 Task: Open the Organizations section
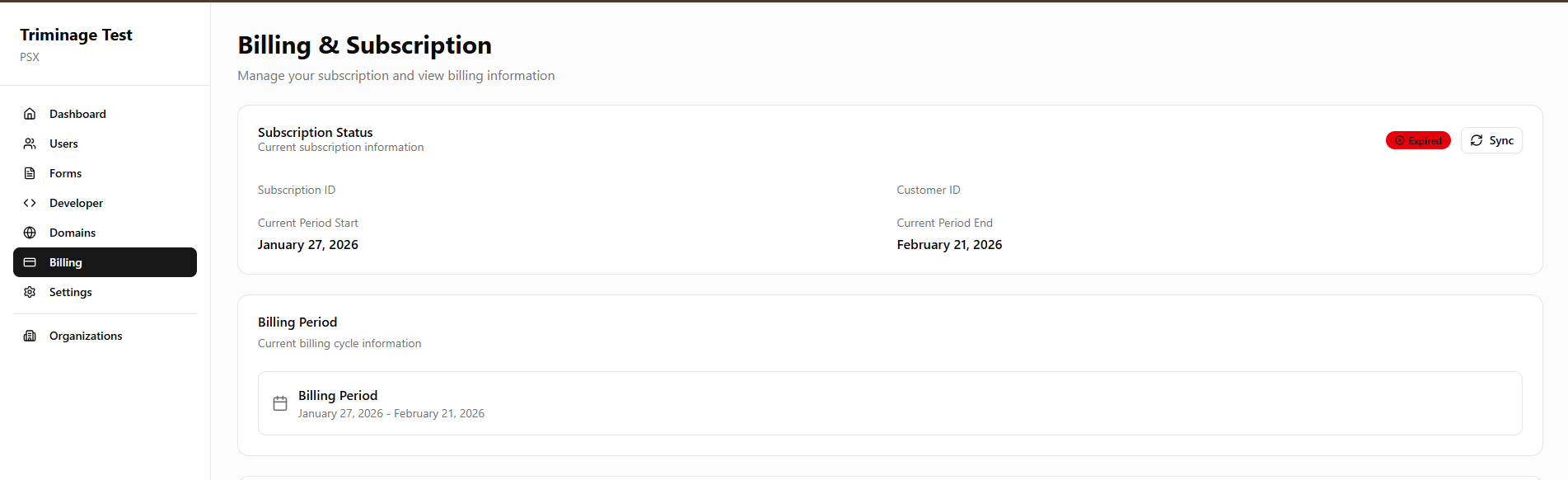point(86,335)
